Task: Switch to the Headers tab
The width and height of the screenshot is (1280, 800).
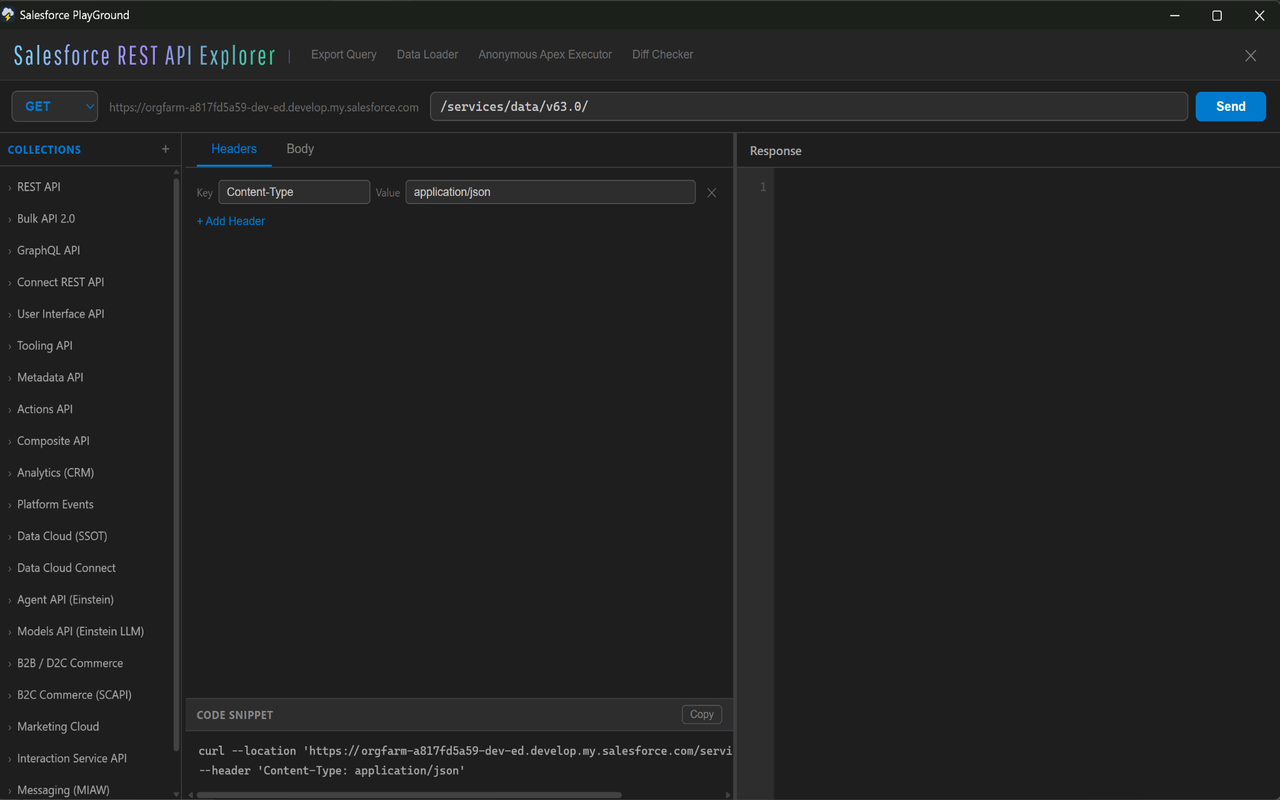Action: (234, 149)
